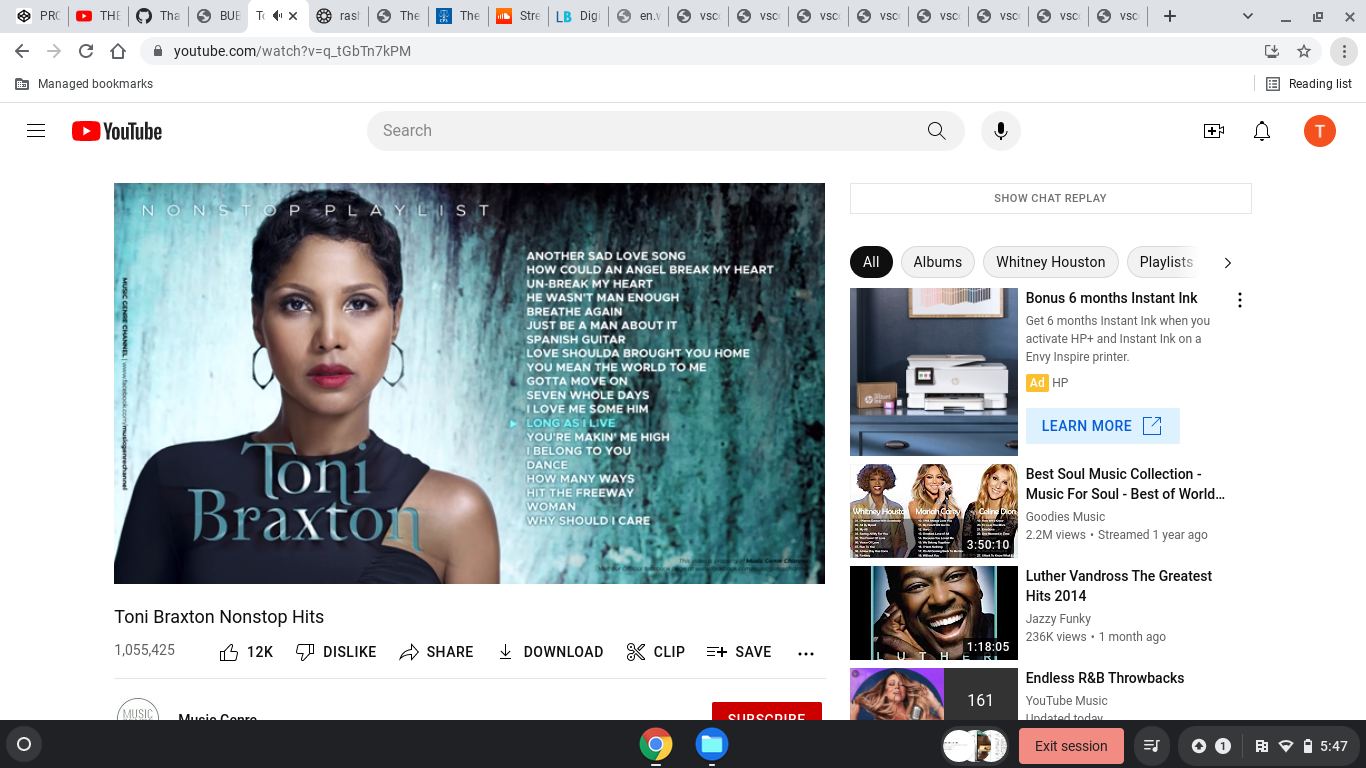Click the address bar URL
1366x768 pixels.
point(292,51)
